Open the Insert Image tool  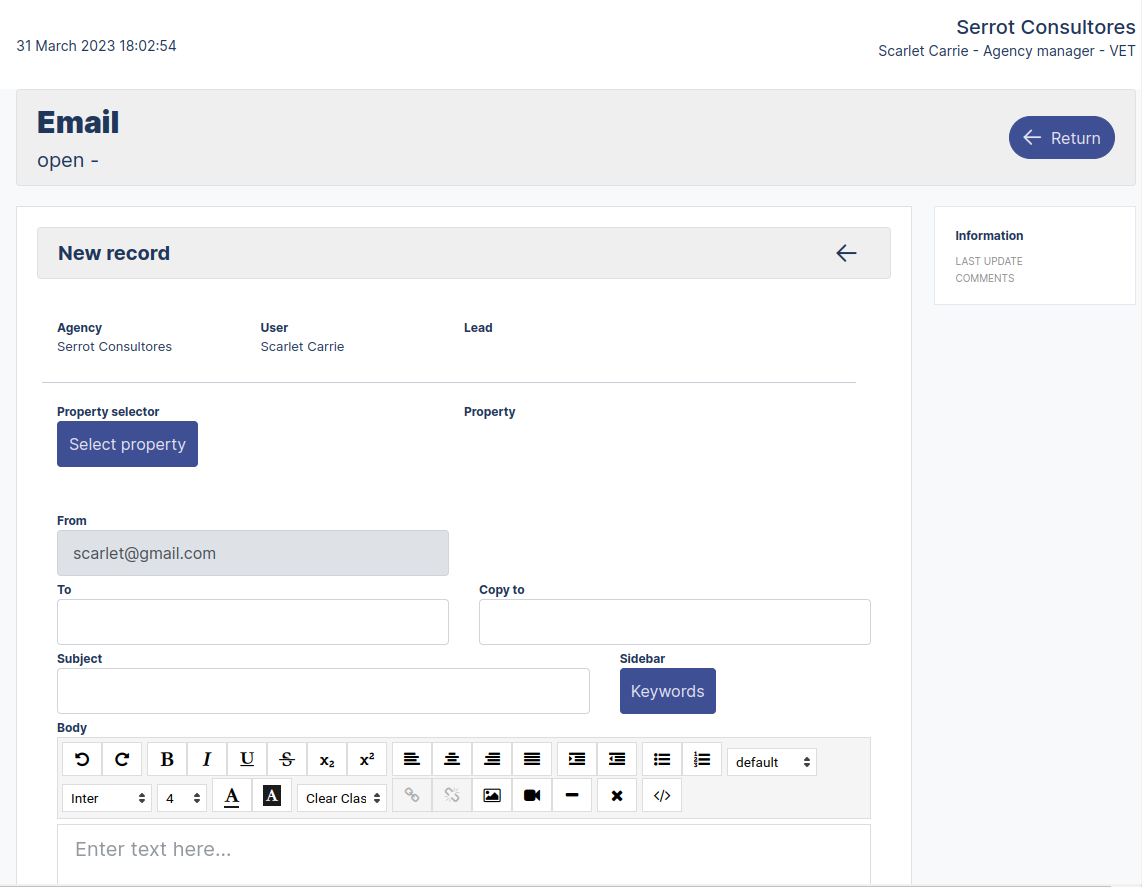[491, 795]
